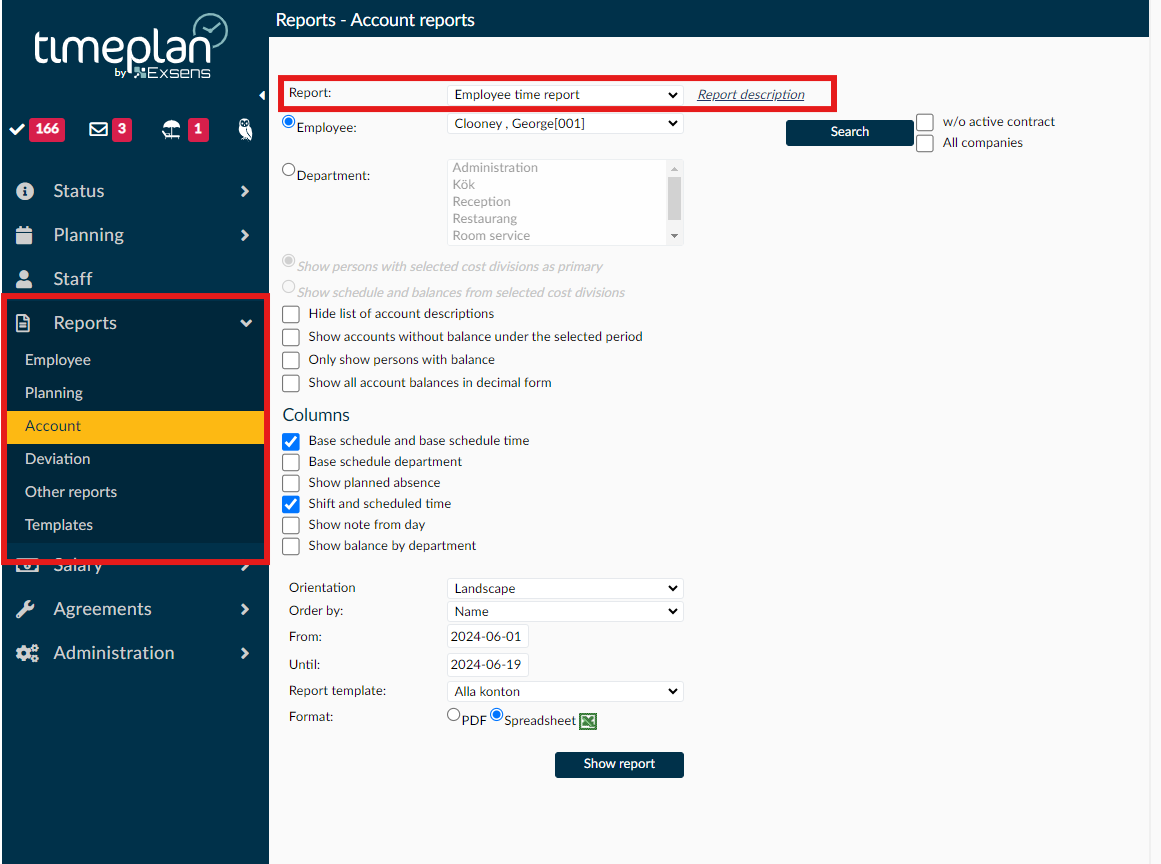The image size is (1161, 864).
Task: Open the Planning calendar icon
Action: (x=25, y=235)
